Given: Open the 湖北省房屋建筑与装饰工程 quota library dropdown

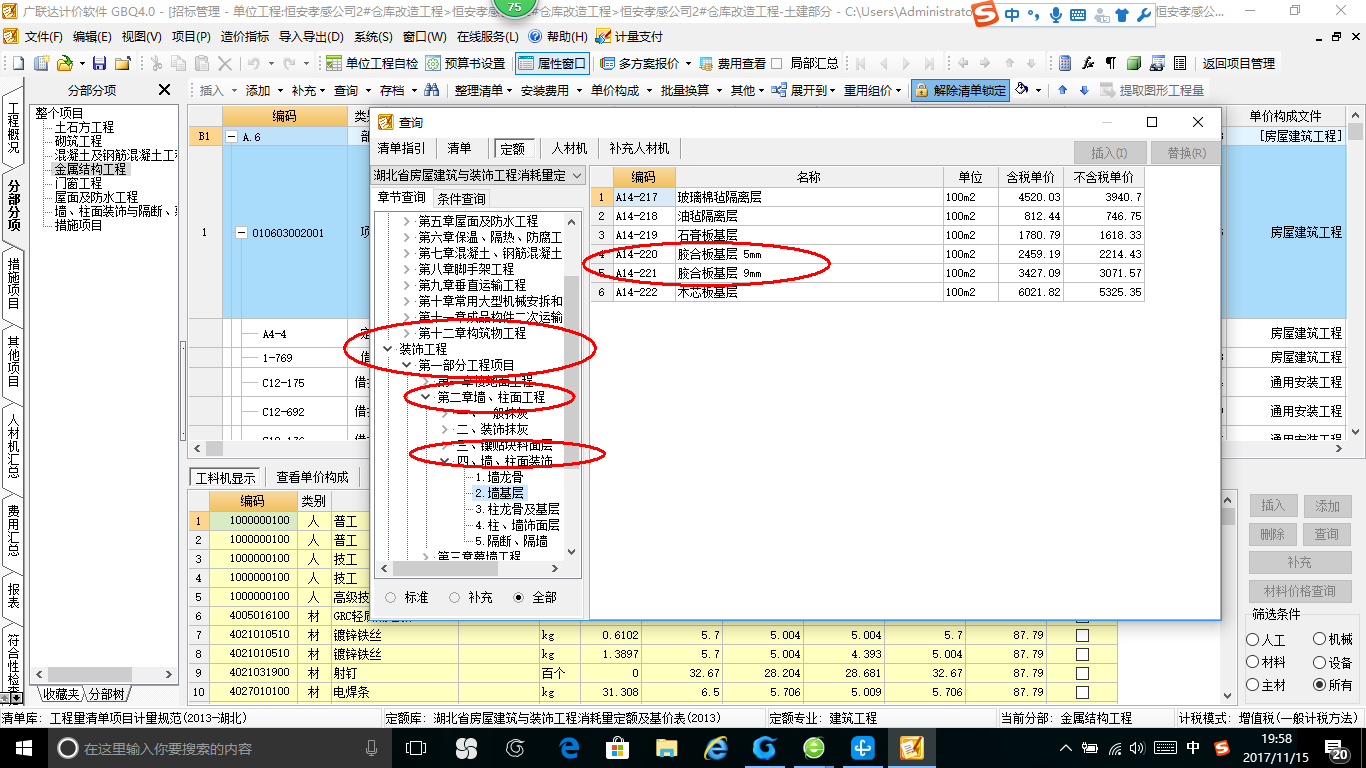Looking at the screenshot, I should [x=575, y=175].
